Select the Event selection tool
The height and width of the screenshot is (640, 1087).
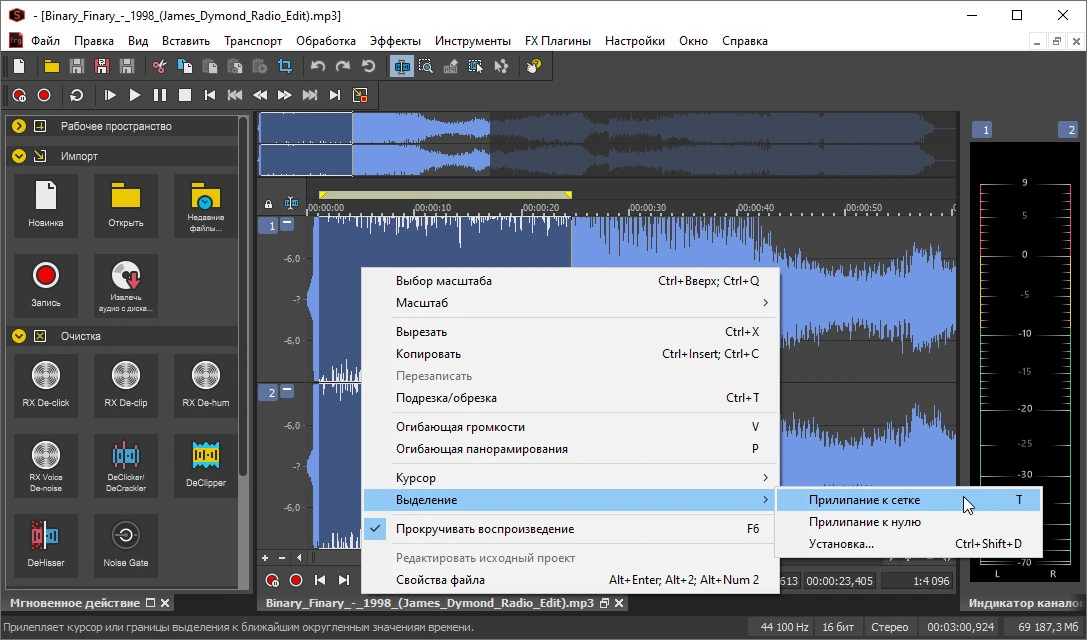(x=476, y=67)
